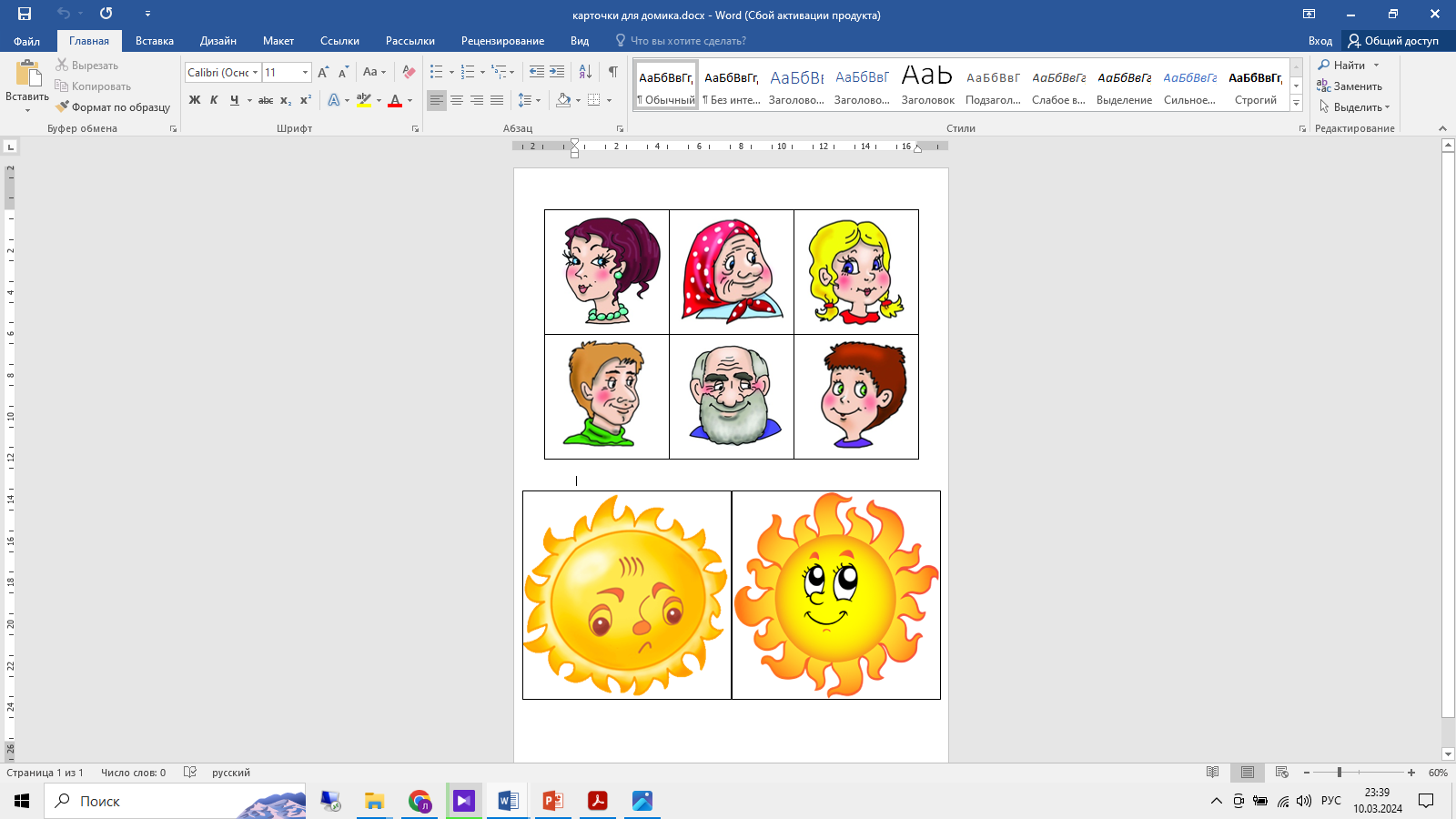
Task: Toggle italic formatting (К)
Action: coord(214,100)
